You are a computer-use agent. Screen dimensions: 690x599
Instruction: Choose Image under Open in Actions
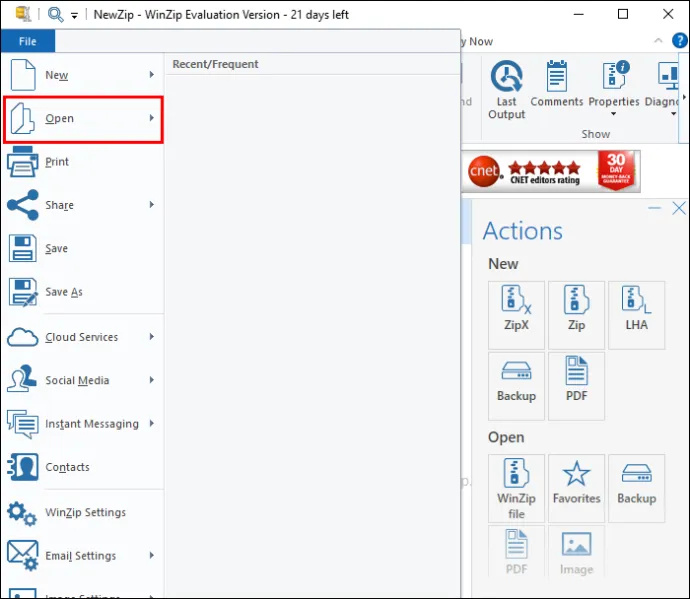tap(576, 551)
